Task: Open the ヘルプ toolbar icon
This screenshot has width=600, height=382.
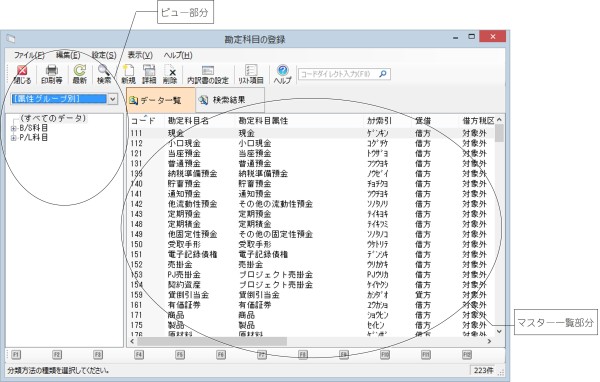Action: 282,74
